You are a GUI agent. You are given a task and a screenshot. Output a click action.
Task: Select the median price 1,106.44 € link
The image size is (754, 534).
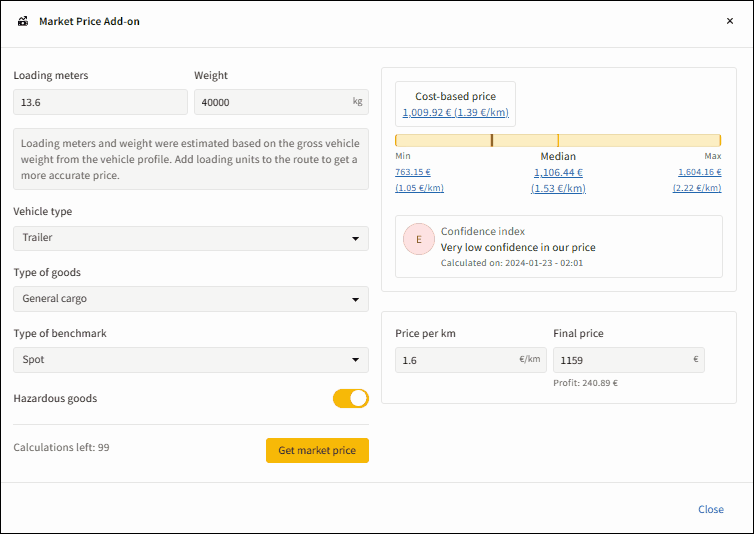(x=558, y=172)
